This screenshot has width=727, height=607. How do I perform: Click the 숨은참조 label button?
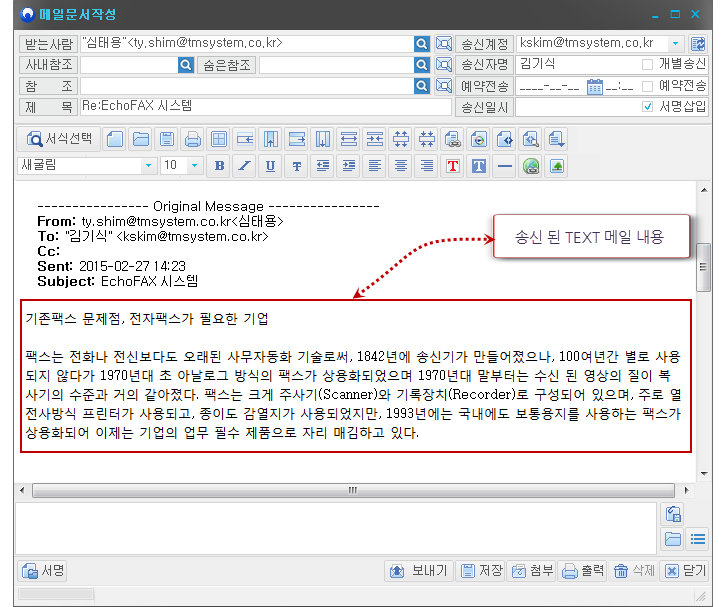point(226,65)
